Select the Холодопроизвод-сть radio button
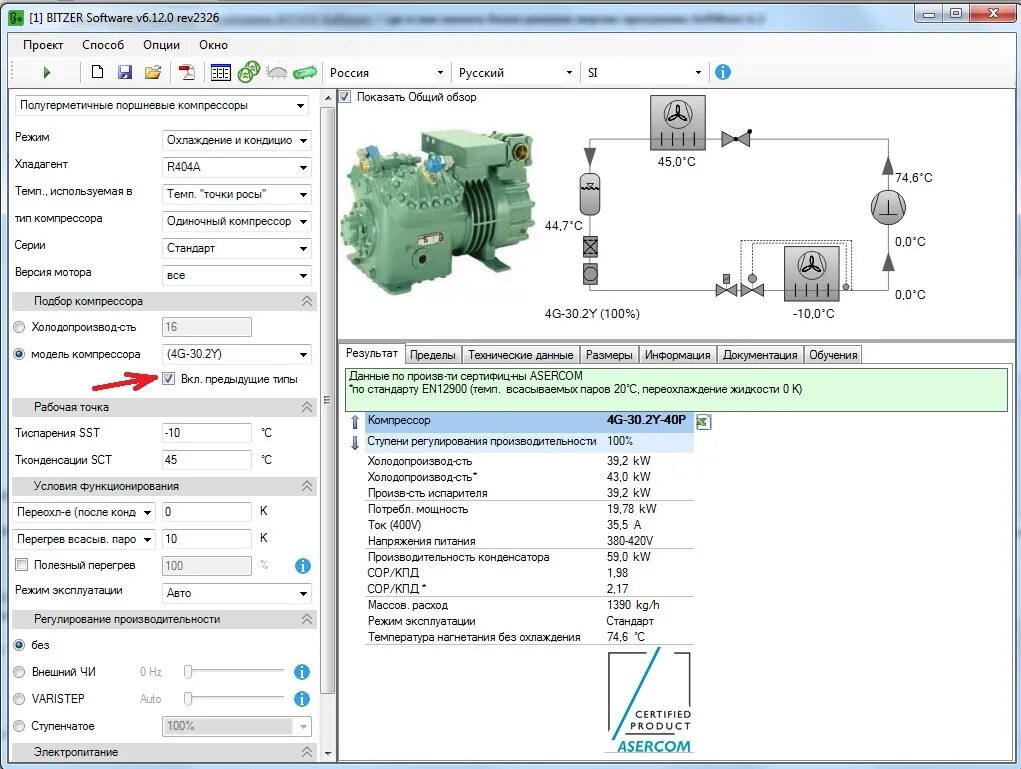This screenshot has width=1021, height=769. point(19,327)
